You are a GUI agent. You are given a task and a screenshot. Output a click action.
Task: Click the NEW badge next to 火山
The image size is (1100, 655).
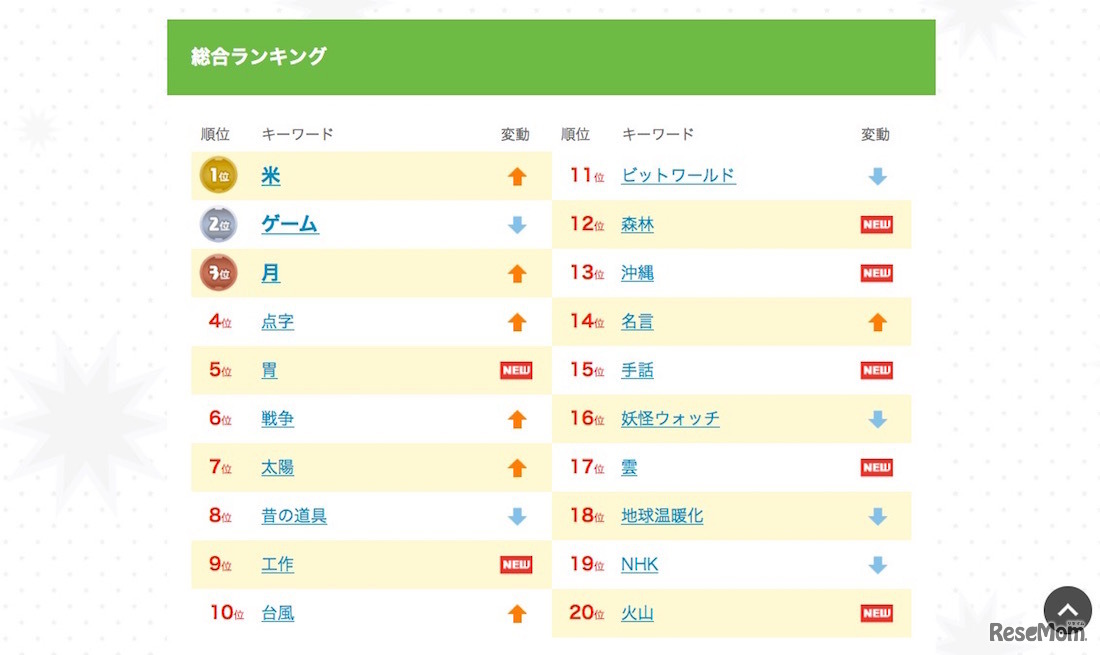[x=876, y=613]
